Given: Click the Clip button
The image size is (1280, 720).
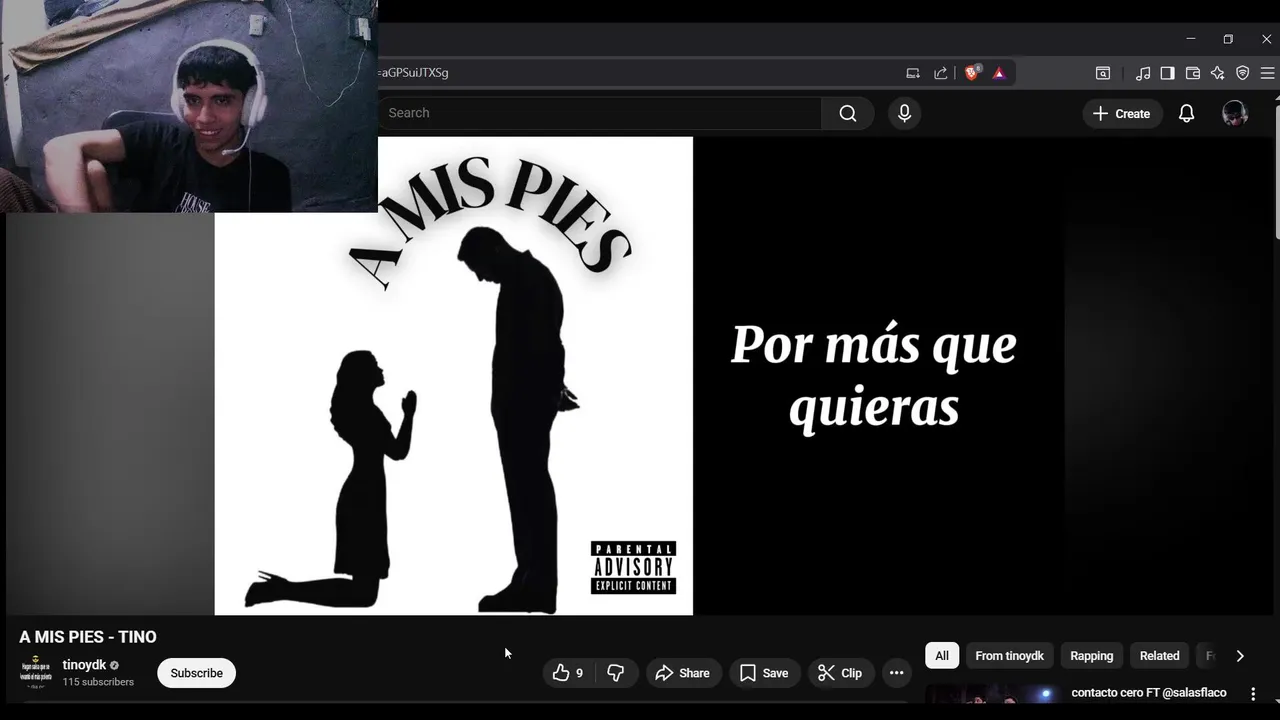Looking at the screenshot, I should (840, 673).
